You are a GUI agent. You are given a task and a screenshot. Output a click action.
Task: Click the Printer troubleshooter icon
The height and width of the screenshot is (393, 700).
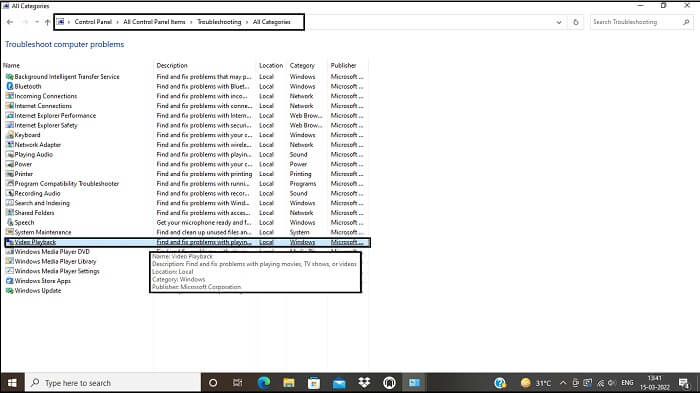tap(9, 174)
